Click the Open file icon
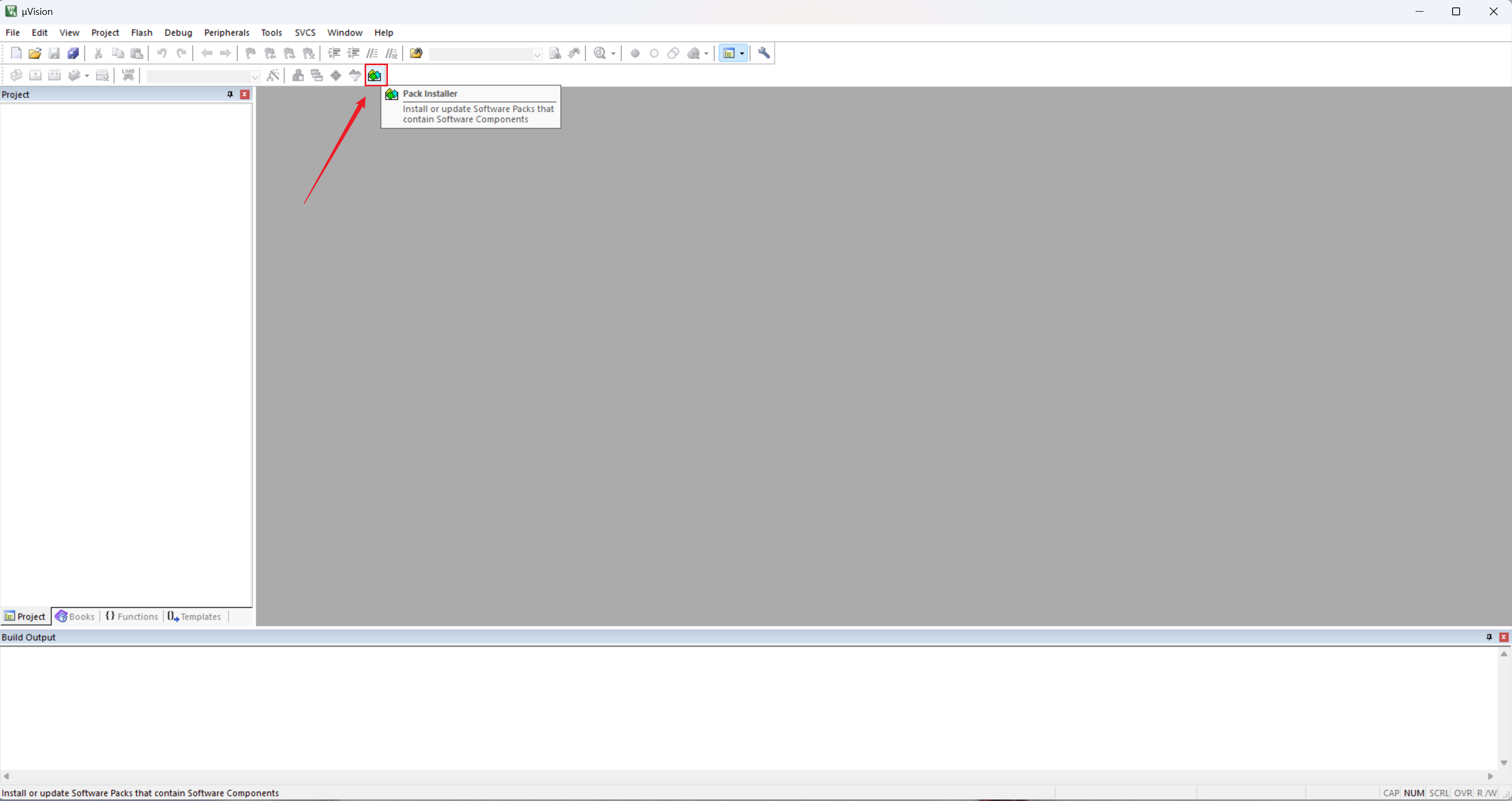1512x801 pixels. pyautogui.click(x=34, y=54)
